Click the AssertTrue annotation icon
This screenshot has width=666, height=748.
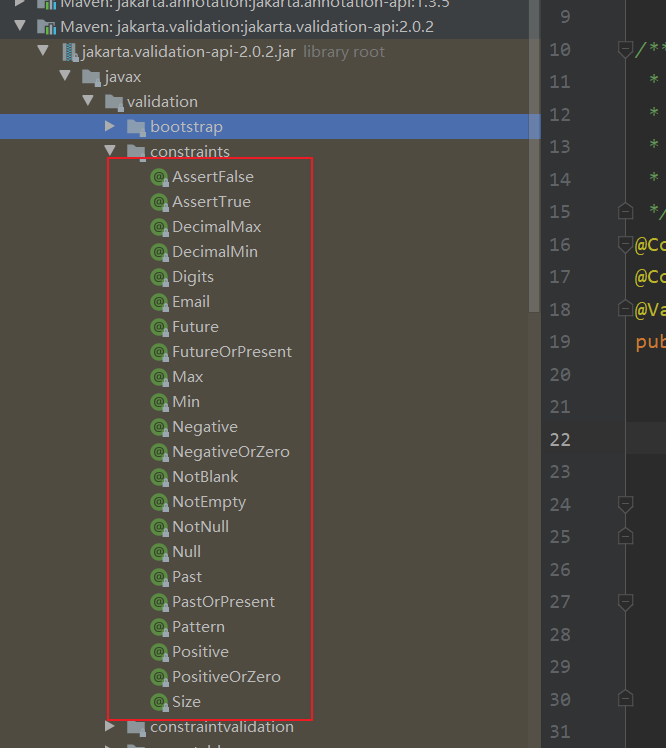pos(159,202)
